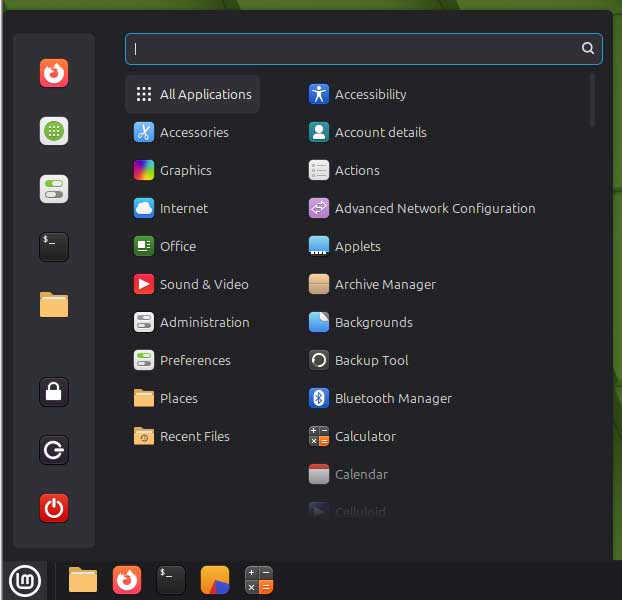Click the search magnifier icon

pyautogui.click(x=587, y=48)
